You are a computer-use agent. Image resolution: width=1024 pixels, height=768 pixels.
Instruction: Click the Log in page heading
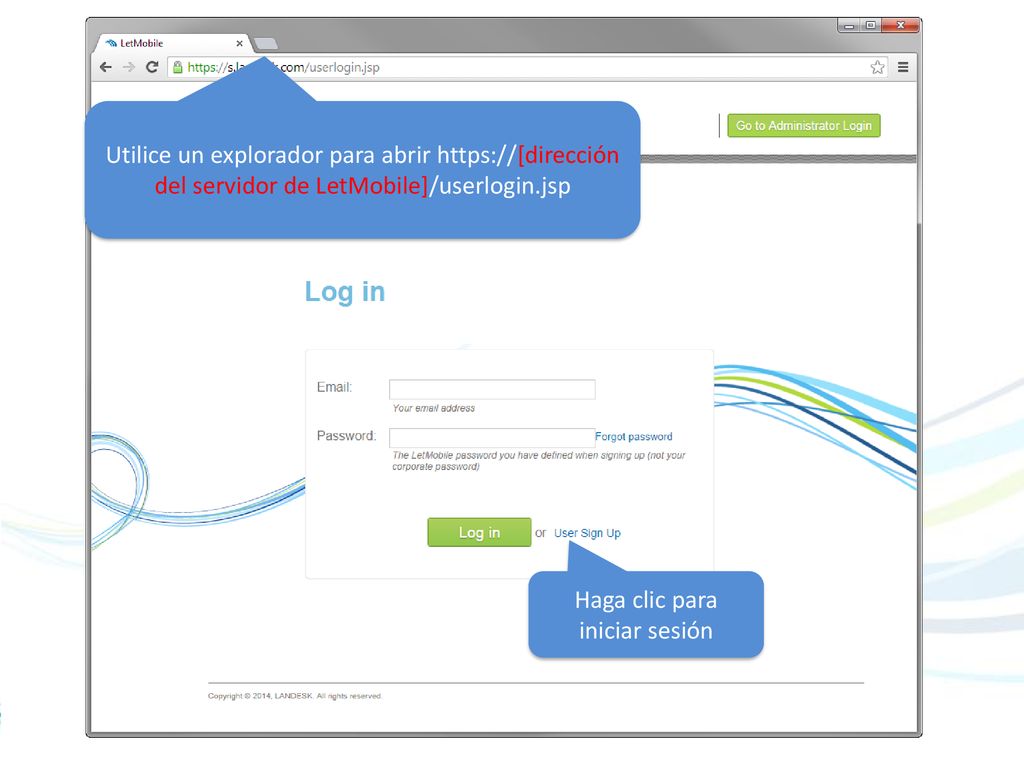click(x=345, y=292)
